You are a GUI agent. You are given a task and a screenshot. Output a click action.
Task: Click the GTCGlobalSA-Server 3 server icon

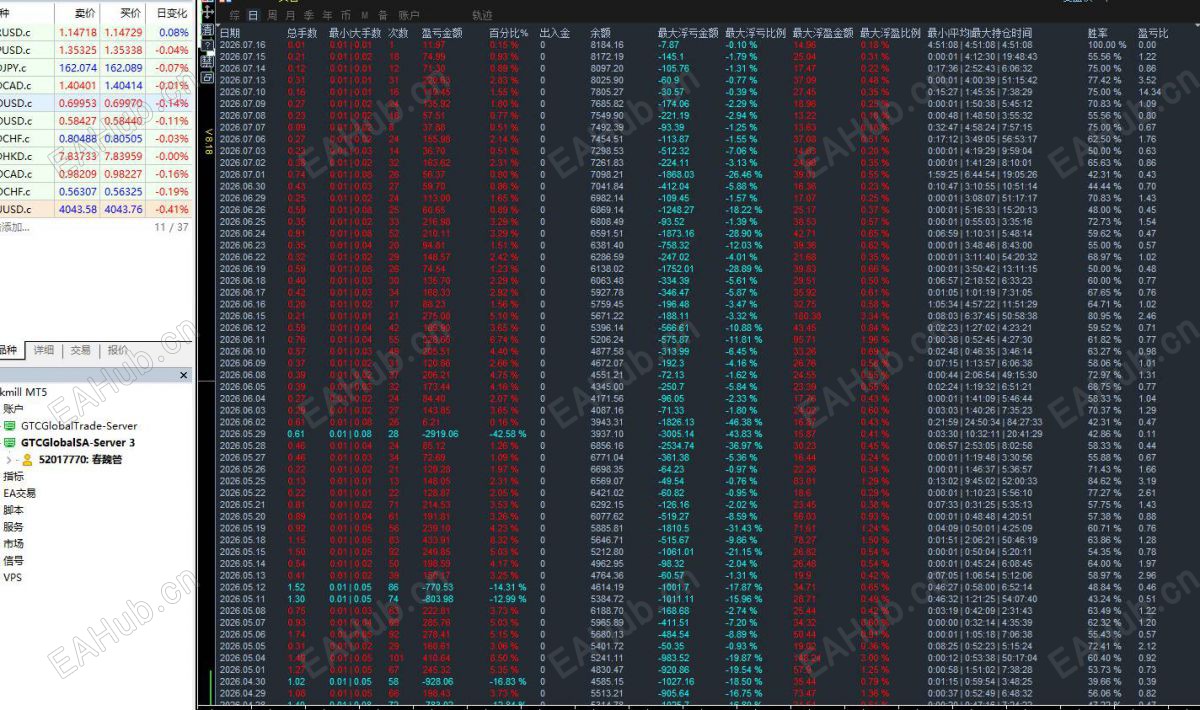coord(10,442)
